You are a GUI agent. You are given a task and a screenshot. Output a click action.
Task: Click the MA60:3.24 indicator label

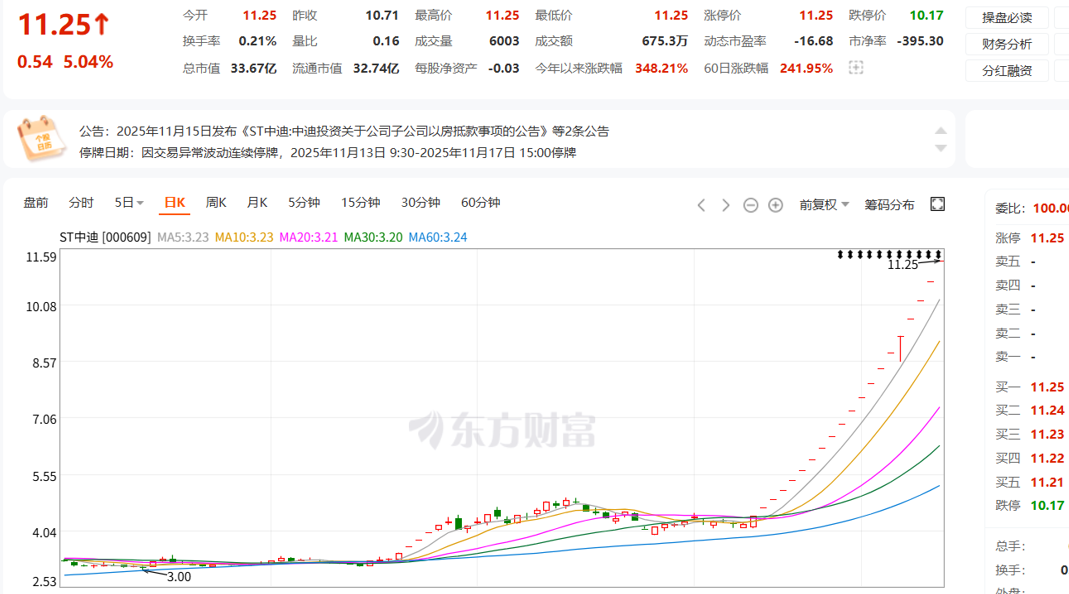(438, 237)
